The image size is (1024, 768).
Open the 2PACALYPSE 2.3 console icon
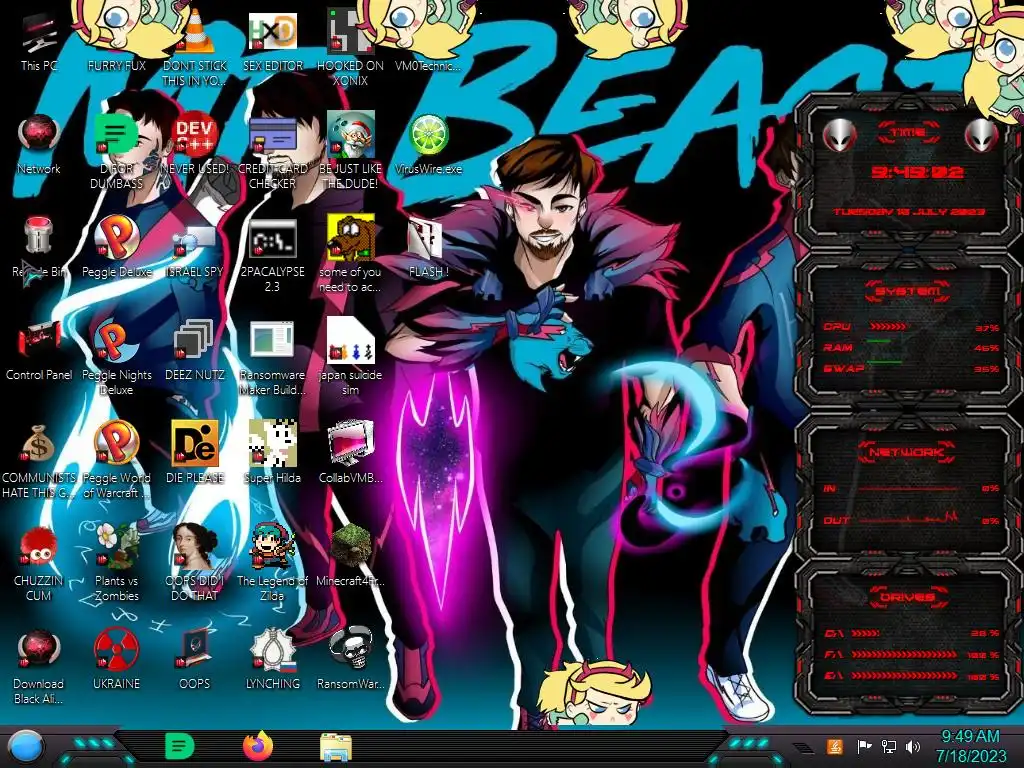pyautogui.click(x=272, y=248)
